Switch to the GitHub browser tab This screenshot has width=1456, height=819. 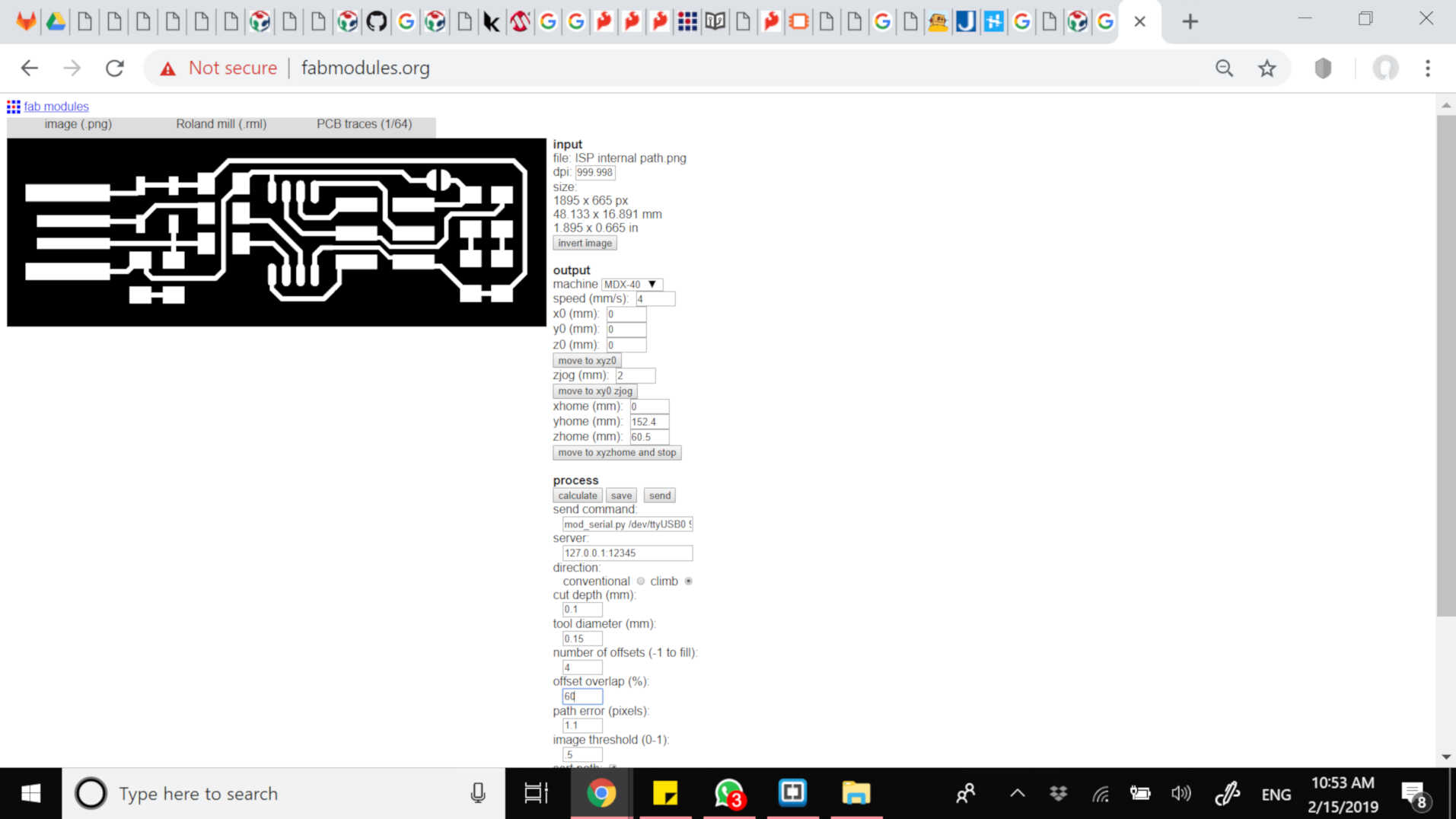click(x=376, y=21)
